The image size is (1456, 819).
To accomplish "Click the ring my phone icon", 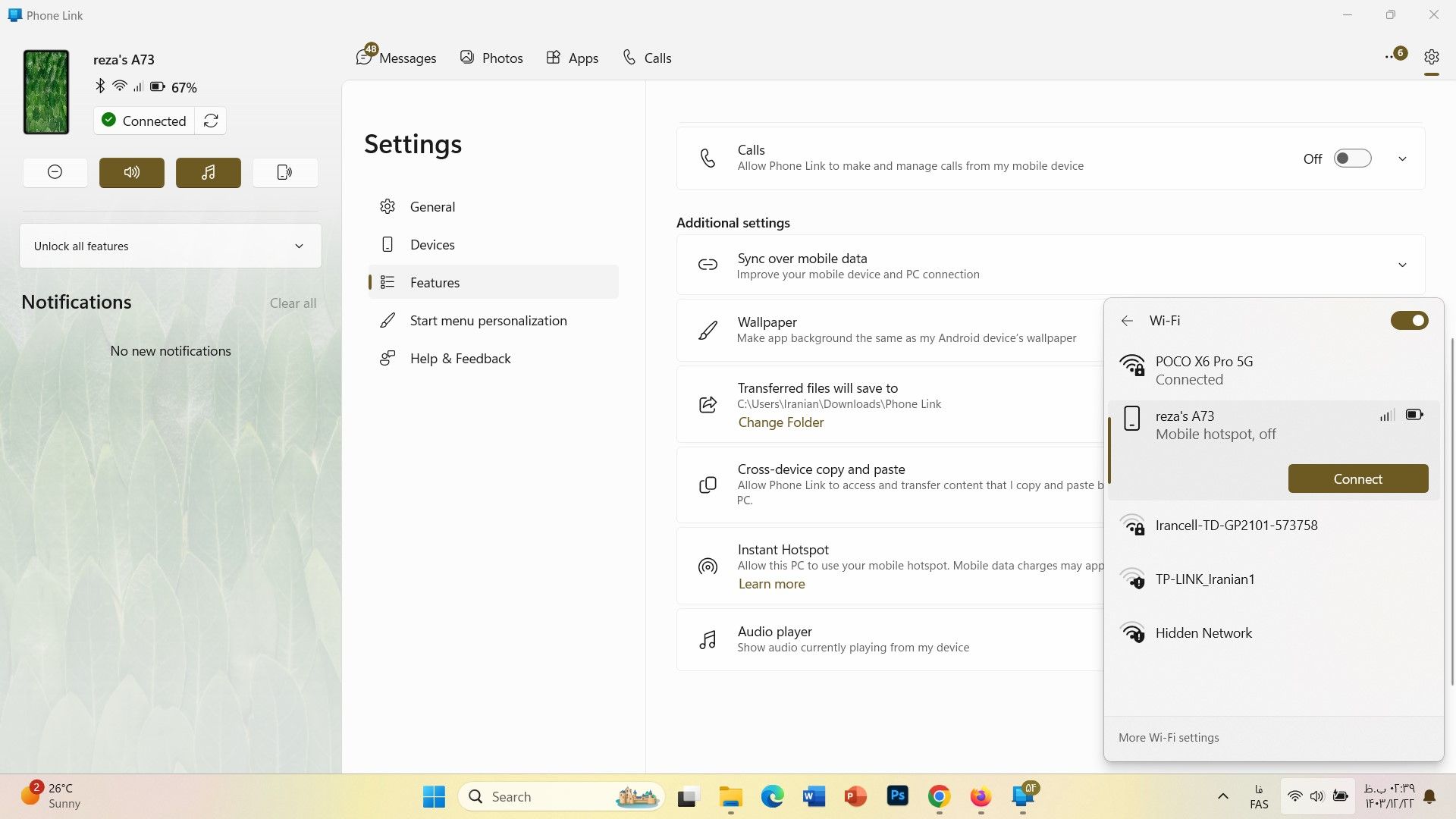I will (285, 172).
